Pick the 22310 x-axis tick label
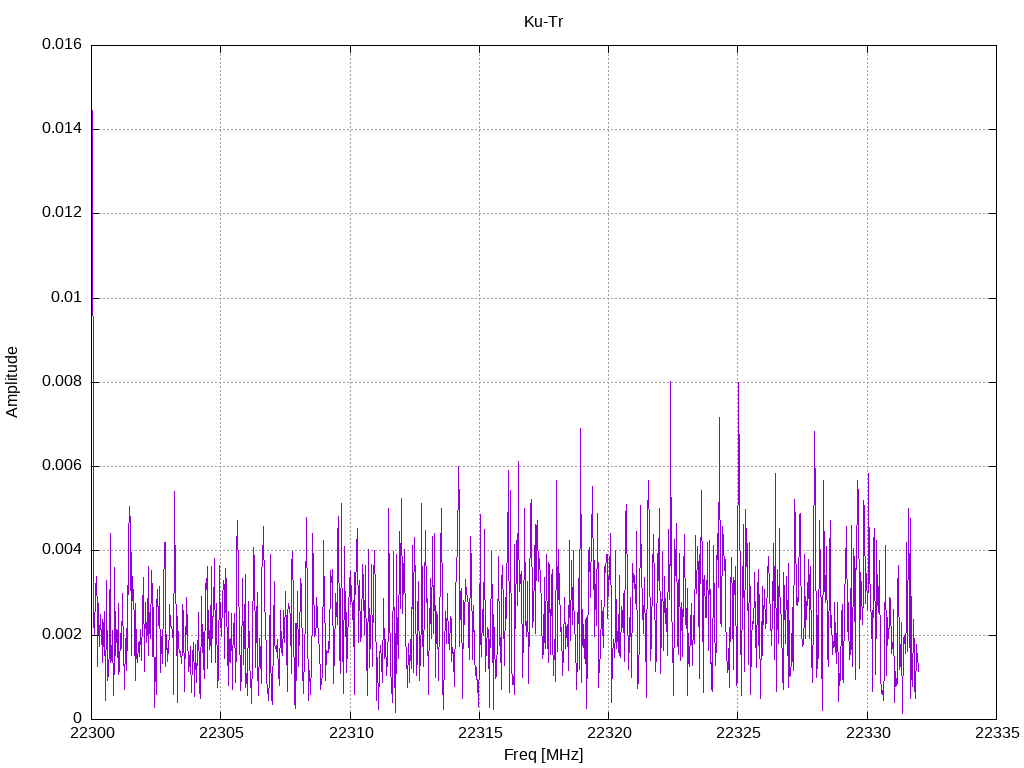Screen dimensions: 1024x768 350,735
